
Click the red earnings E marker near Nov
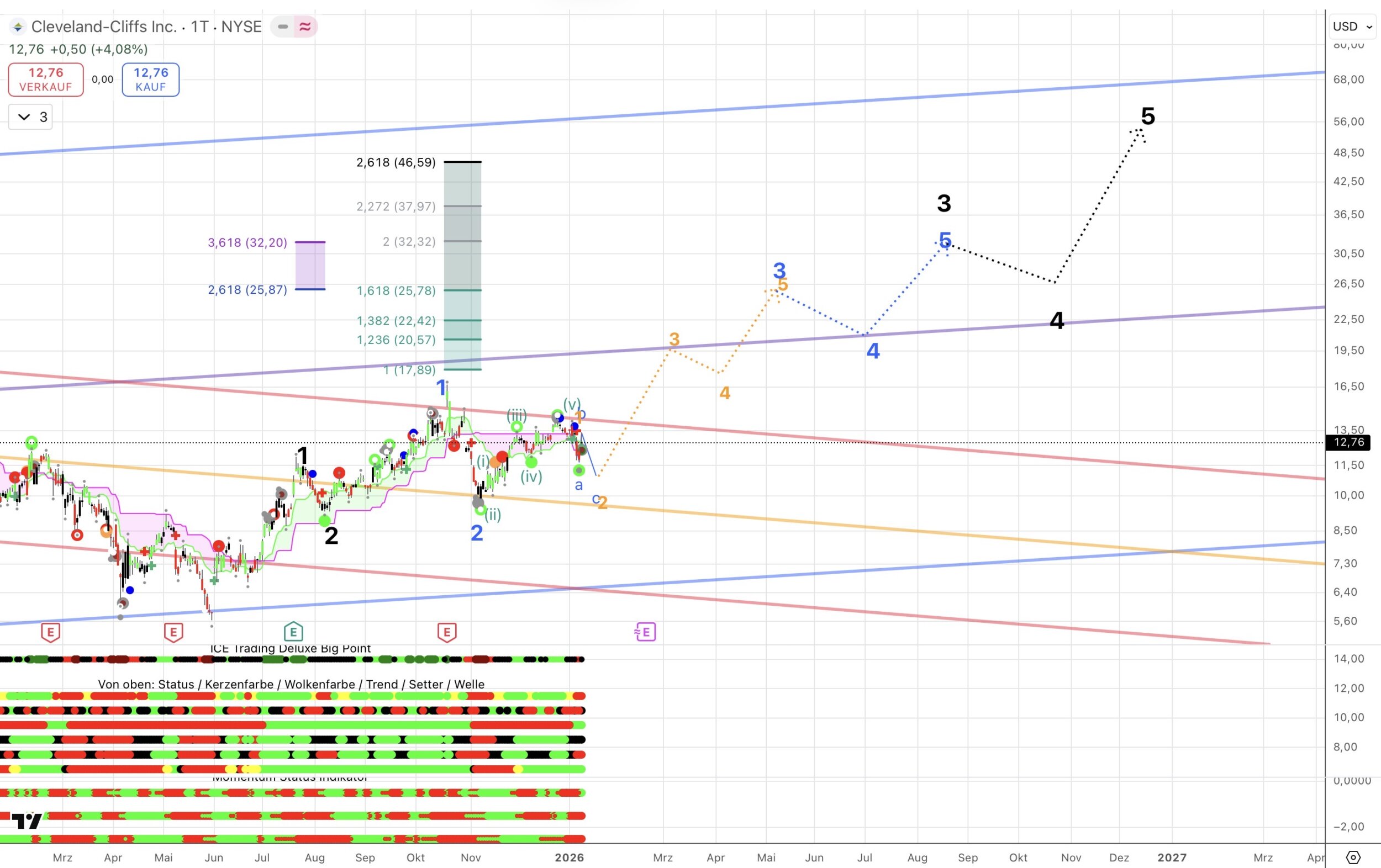[447, 632]
